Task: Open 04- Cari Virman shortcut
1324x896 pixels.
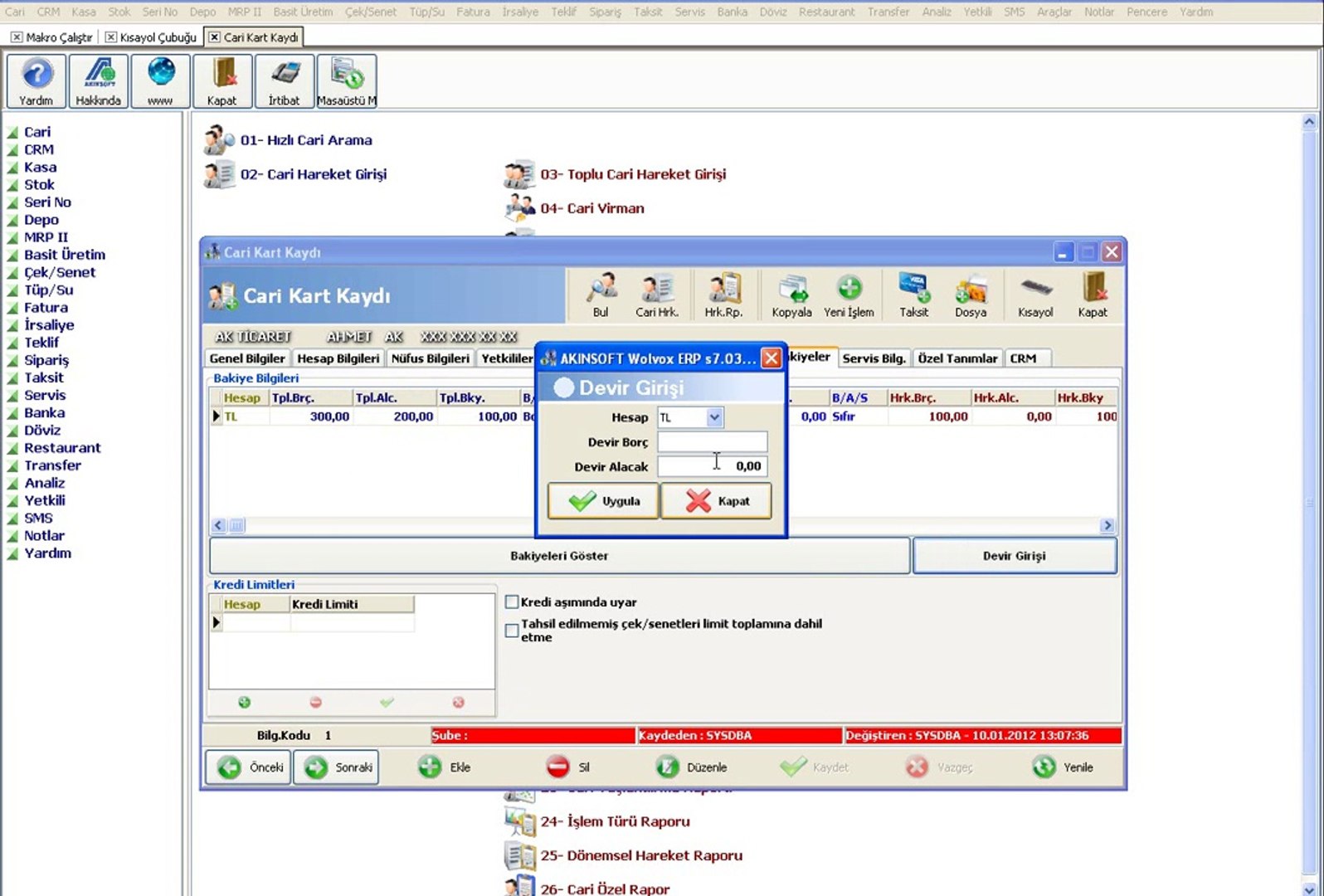Action: coord(575,208)
